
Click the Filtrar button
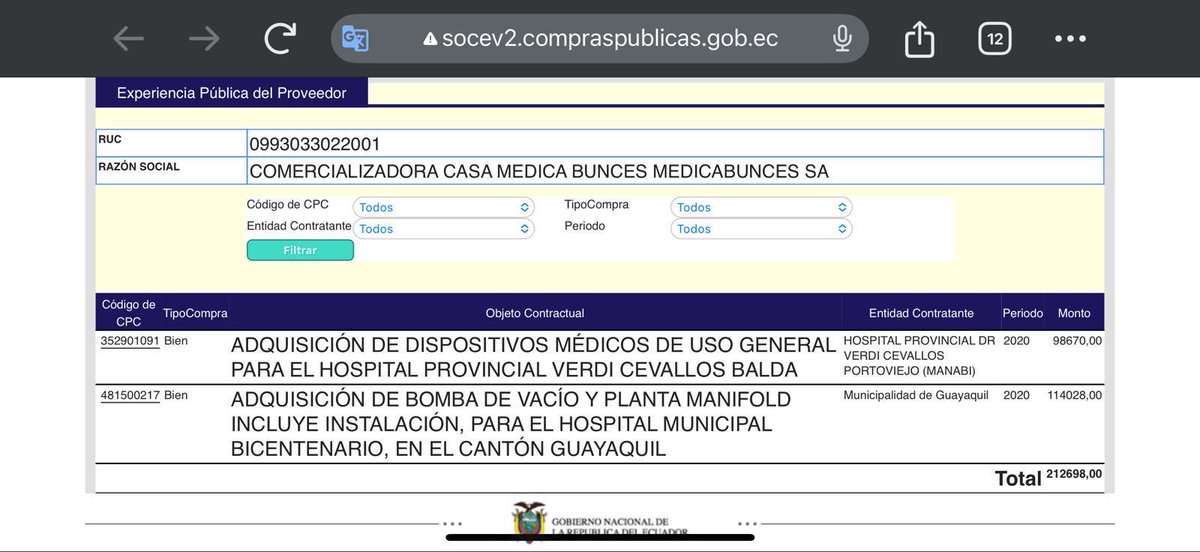click(x=300, y=250)
